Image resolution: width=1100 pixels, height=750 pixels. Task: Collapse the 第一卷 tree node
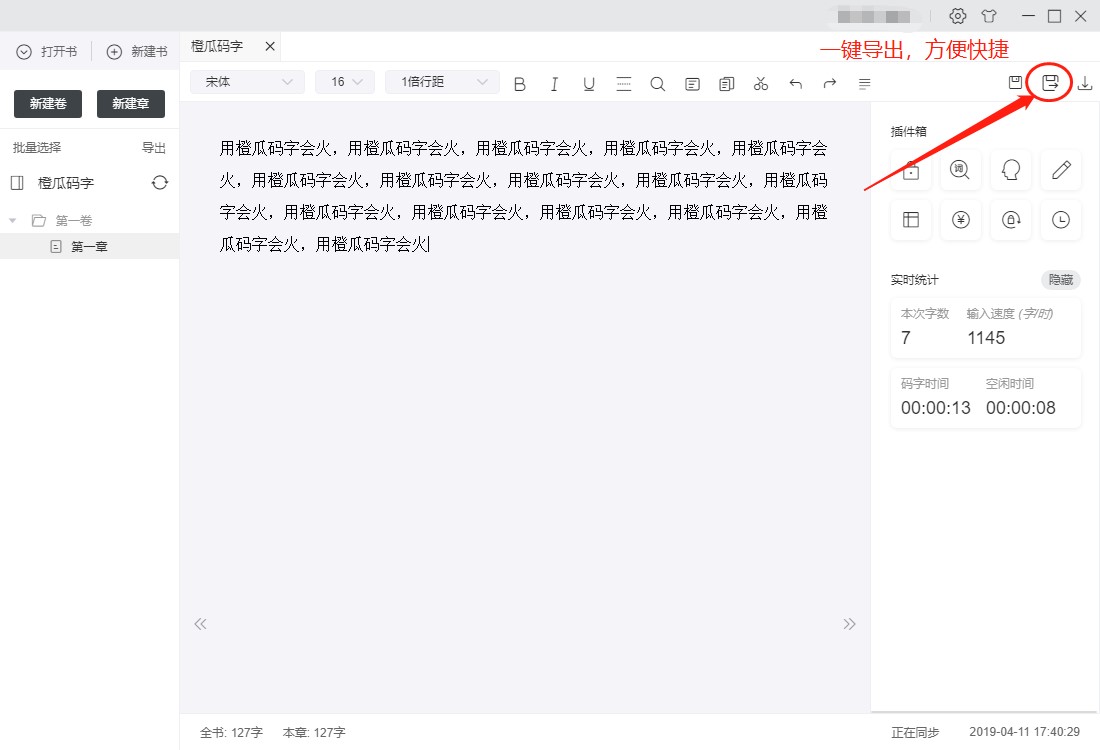pos(13,220)
